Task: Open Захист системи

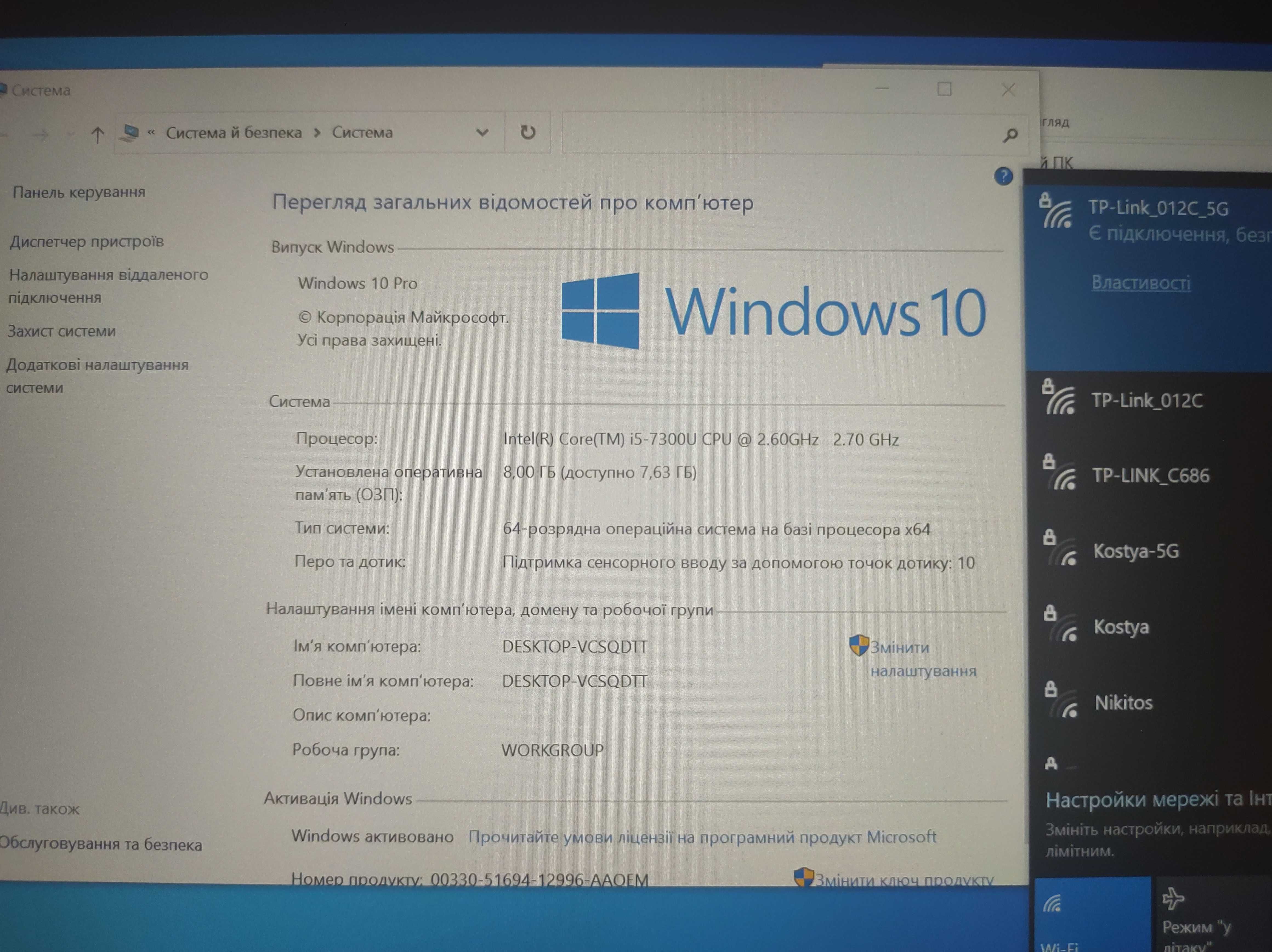Action: [x=61, y=331]
